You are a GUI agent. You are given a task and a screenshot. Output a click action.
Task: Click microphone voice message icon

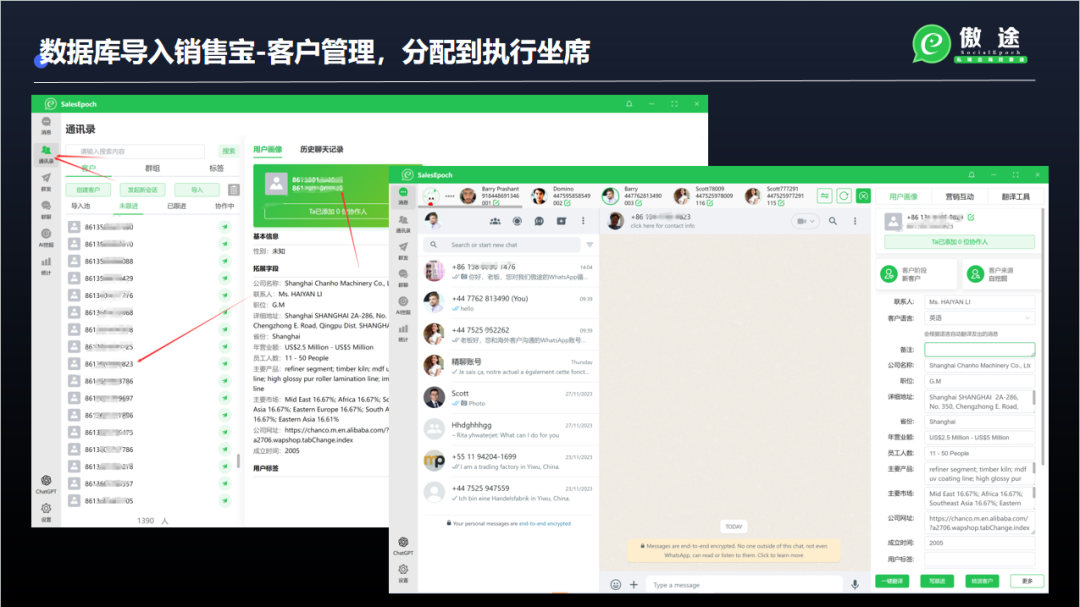(855, 584)
